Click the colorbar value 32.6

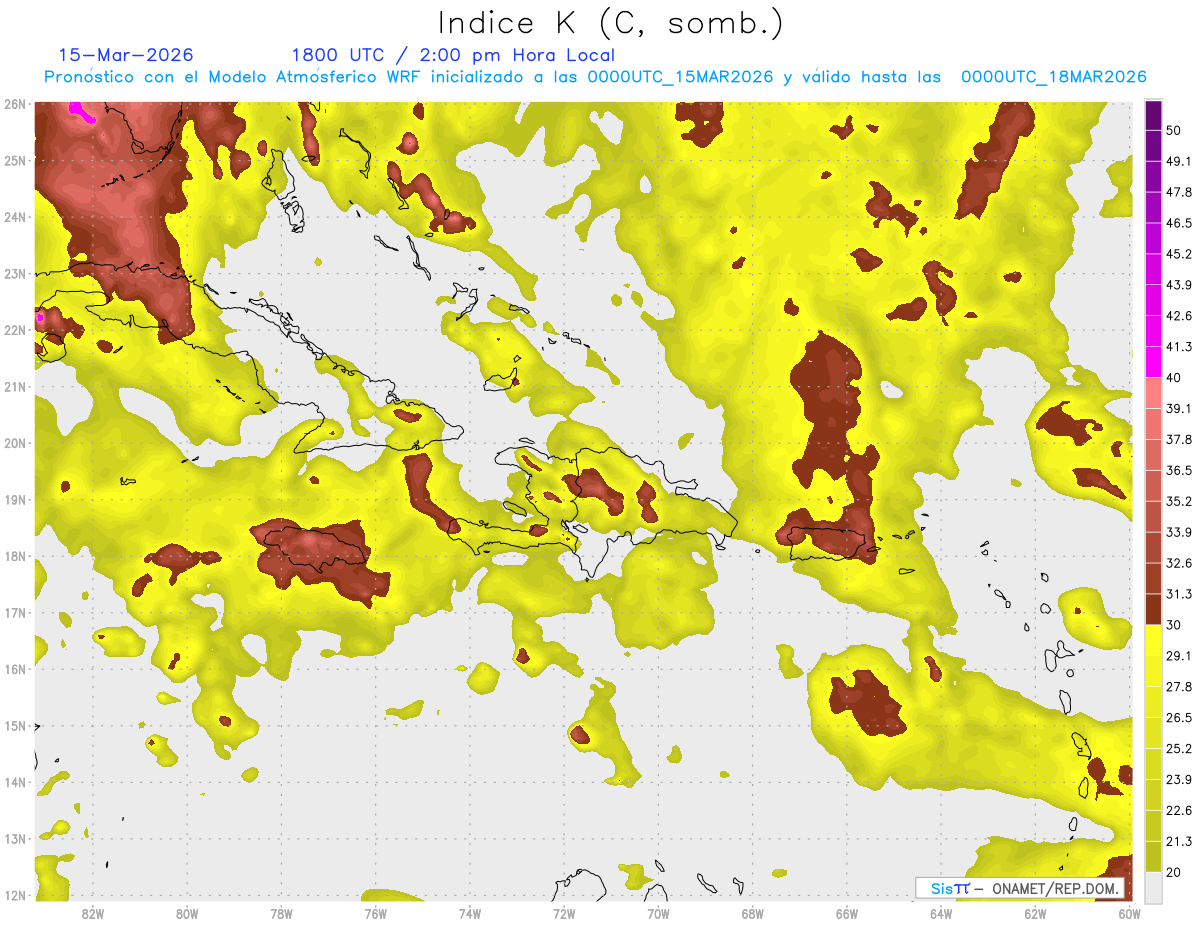1179,563
